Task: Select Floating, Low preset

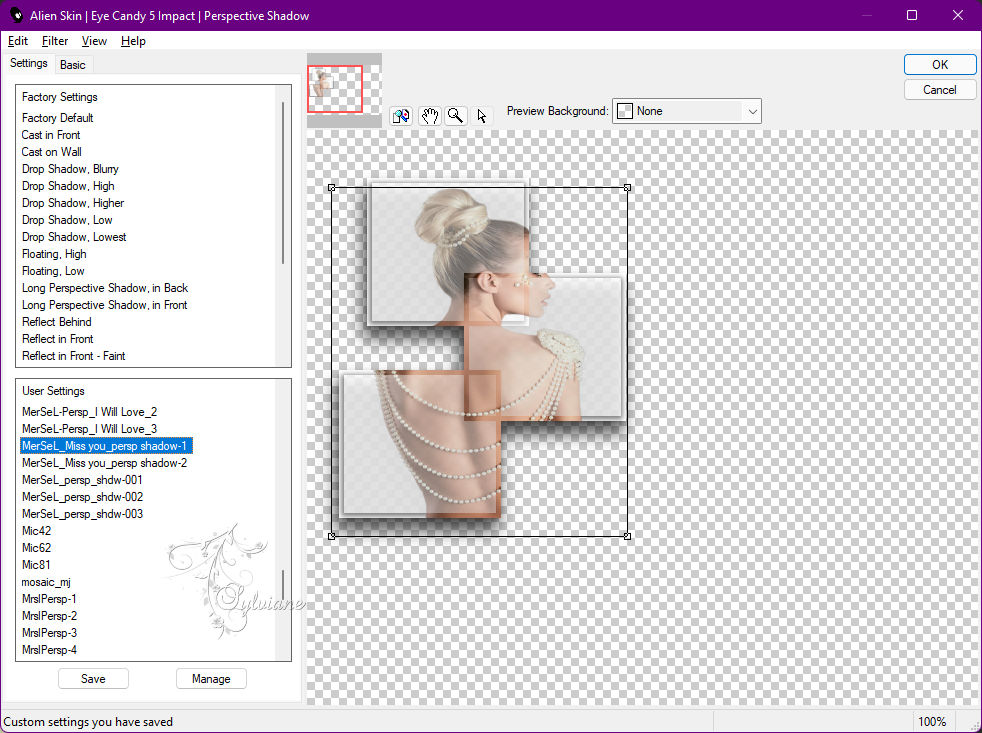Action: [53, 271]
